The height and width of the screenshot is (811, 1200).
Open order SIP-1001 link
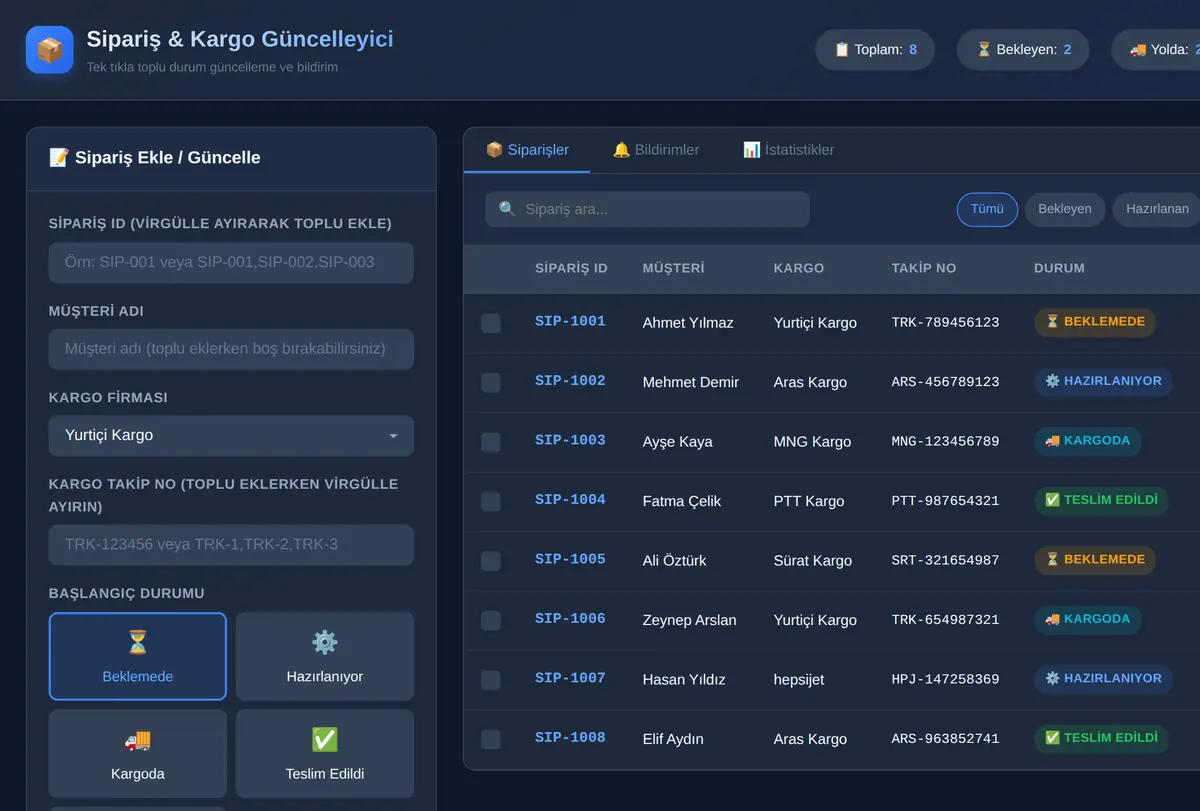(570, 322)
